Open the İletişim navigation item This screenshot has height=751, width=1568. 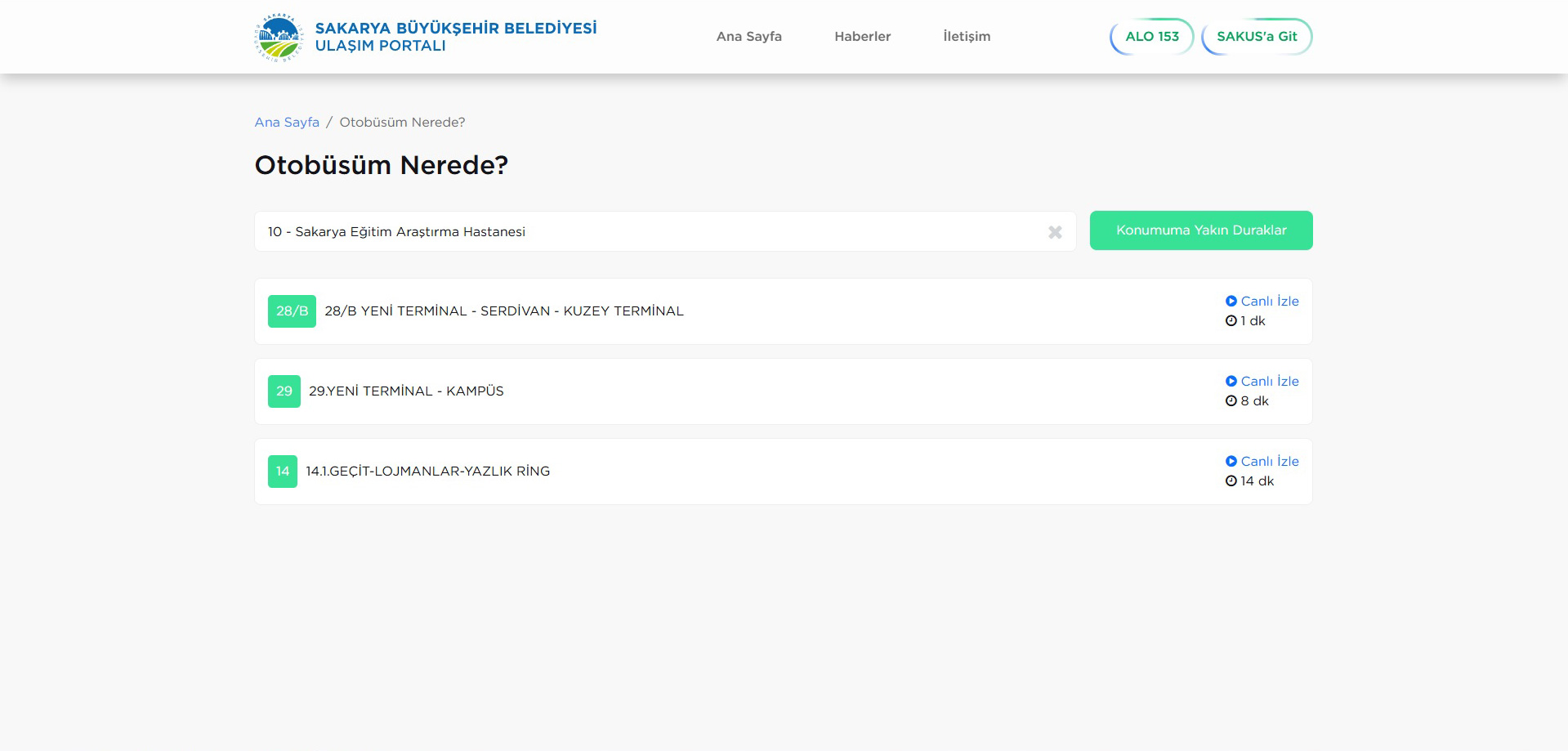pyautogui.click(x=966, y=37)
